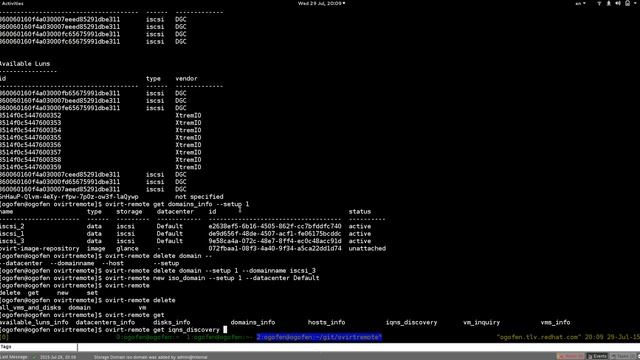Click the iscsi_3 domain row name

click(12, 241)
